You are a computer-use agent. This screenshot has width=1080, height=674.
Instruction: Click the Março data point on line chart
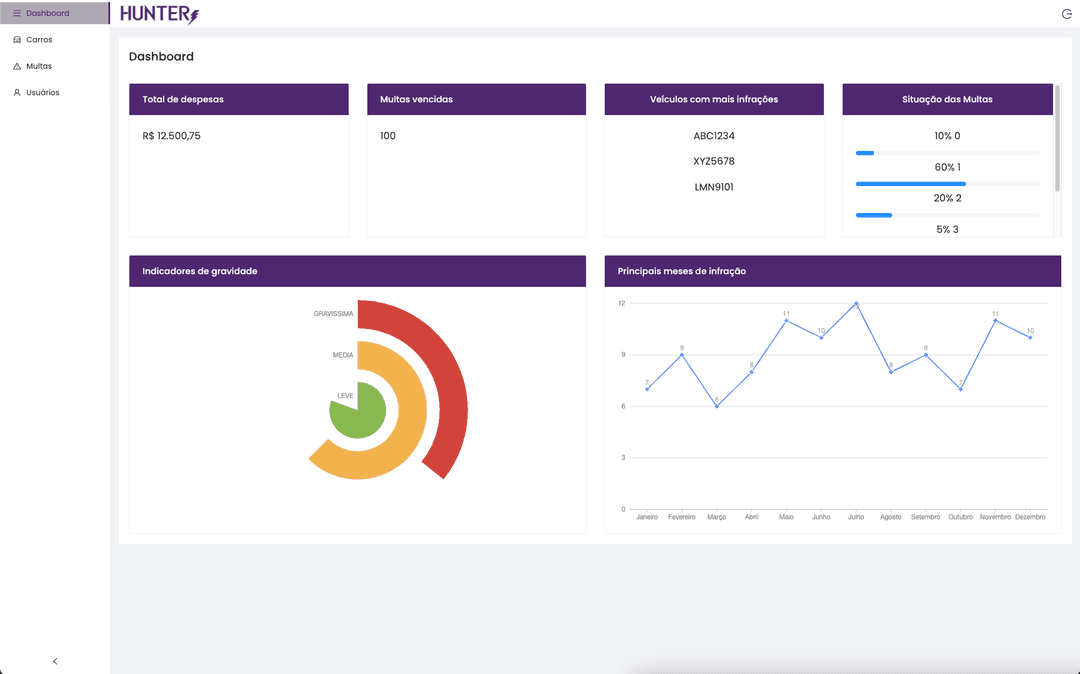pos(717,406)
